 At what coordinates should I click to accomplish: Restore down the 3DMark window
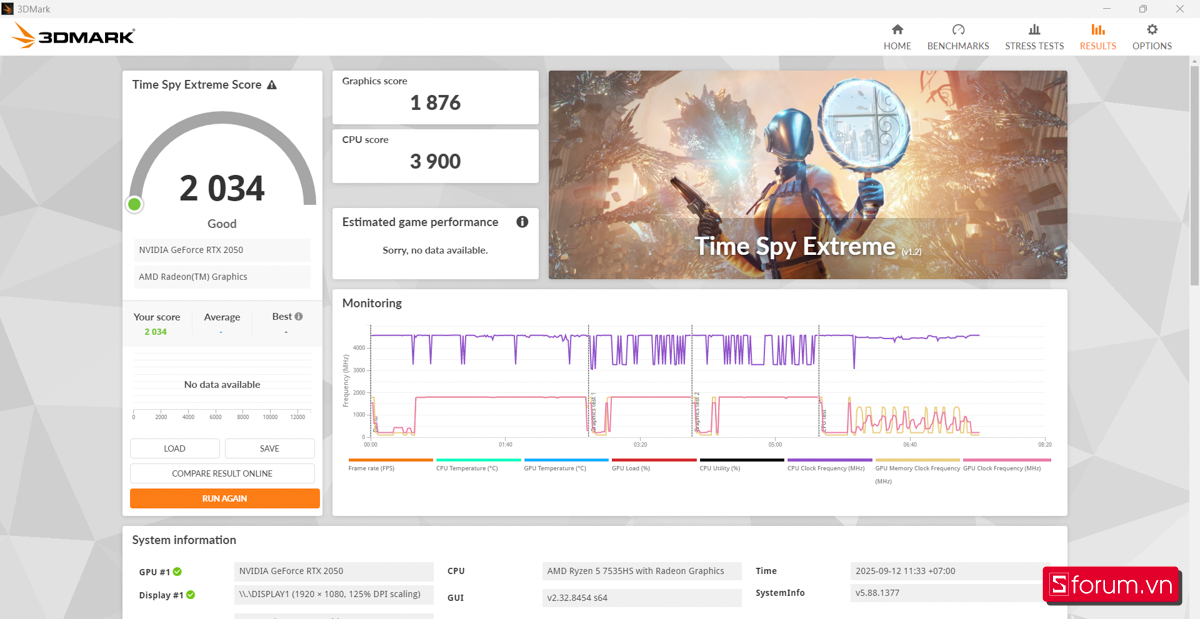coord(1143,8)
